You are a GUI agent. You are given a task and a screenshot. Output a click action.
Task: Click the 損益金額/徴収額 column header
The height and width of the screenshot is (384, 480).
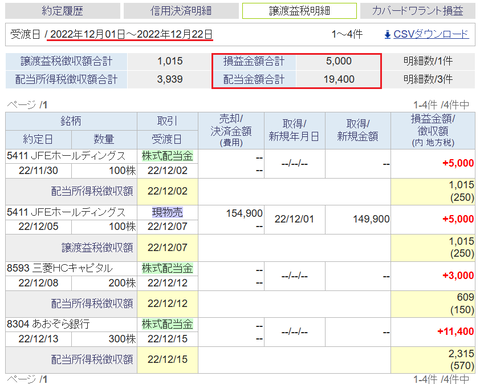point(433,131)
